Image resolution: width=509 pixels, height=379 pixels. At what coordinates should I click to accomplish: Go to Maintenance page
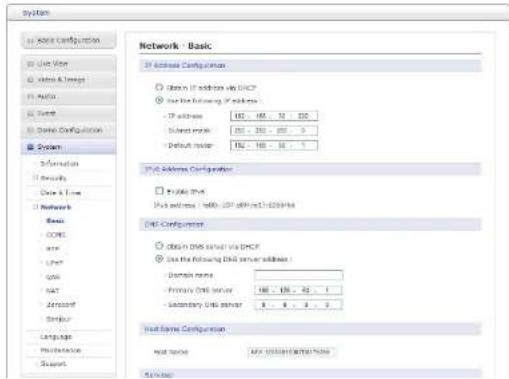(60, 350)
